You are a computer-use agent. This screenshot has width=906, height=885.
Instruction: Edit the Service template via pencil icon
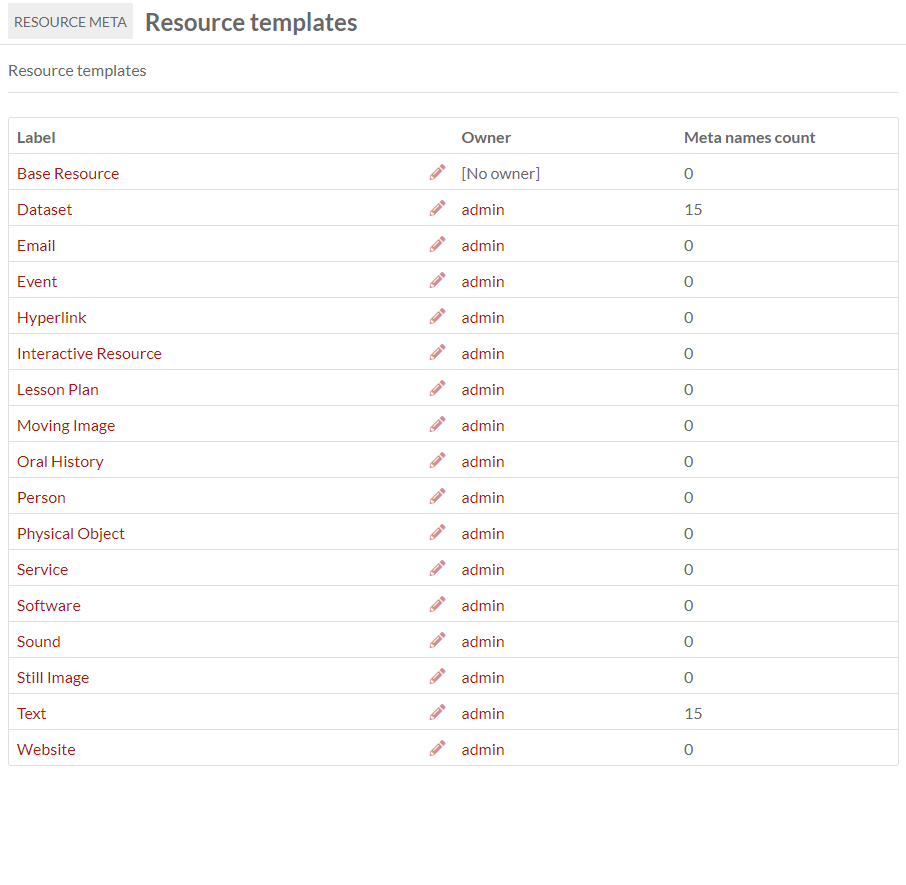pos(437,568)
